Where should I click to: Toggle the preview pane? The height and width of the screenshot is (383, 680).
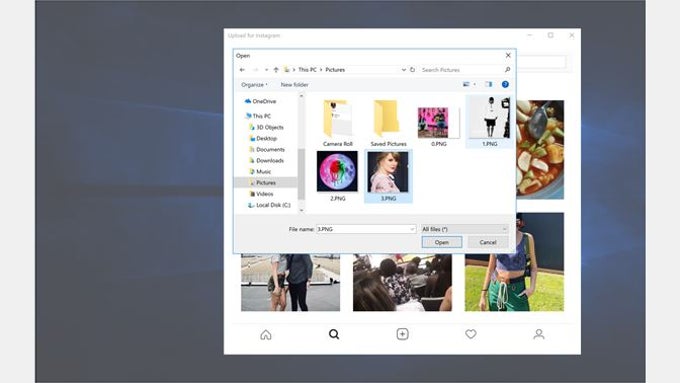click(489, 84)
